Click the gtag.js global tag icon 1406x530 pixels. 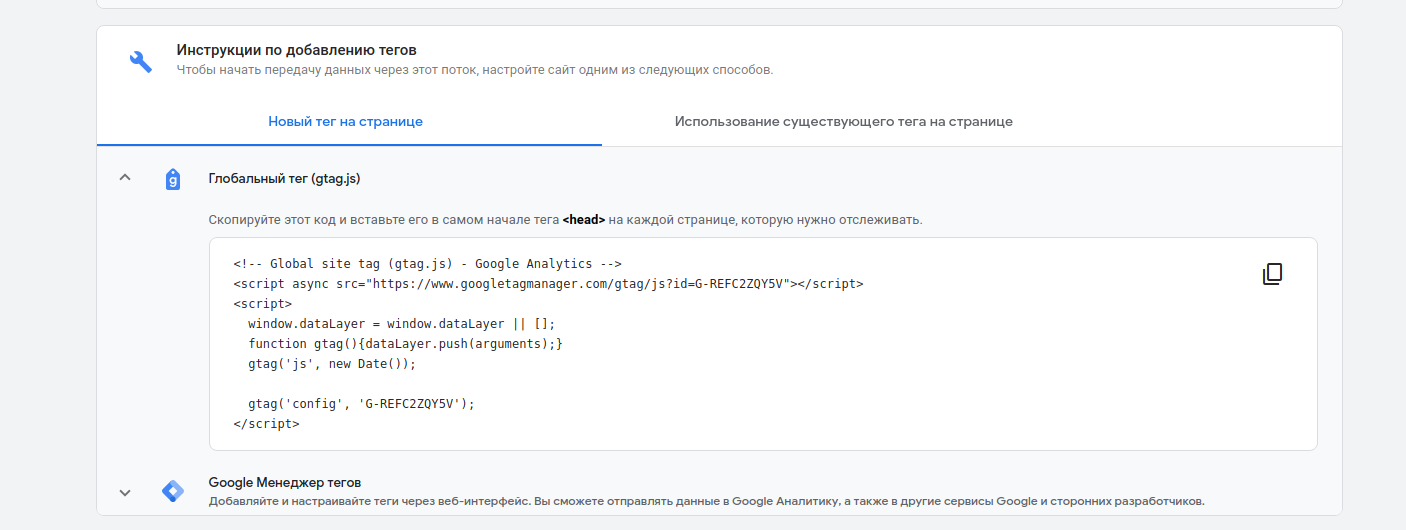(x=172, y=179)
